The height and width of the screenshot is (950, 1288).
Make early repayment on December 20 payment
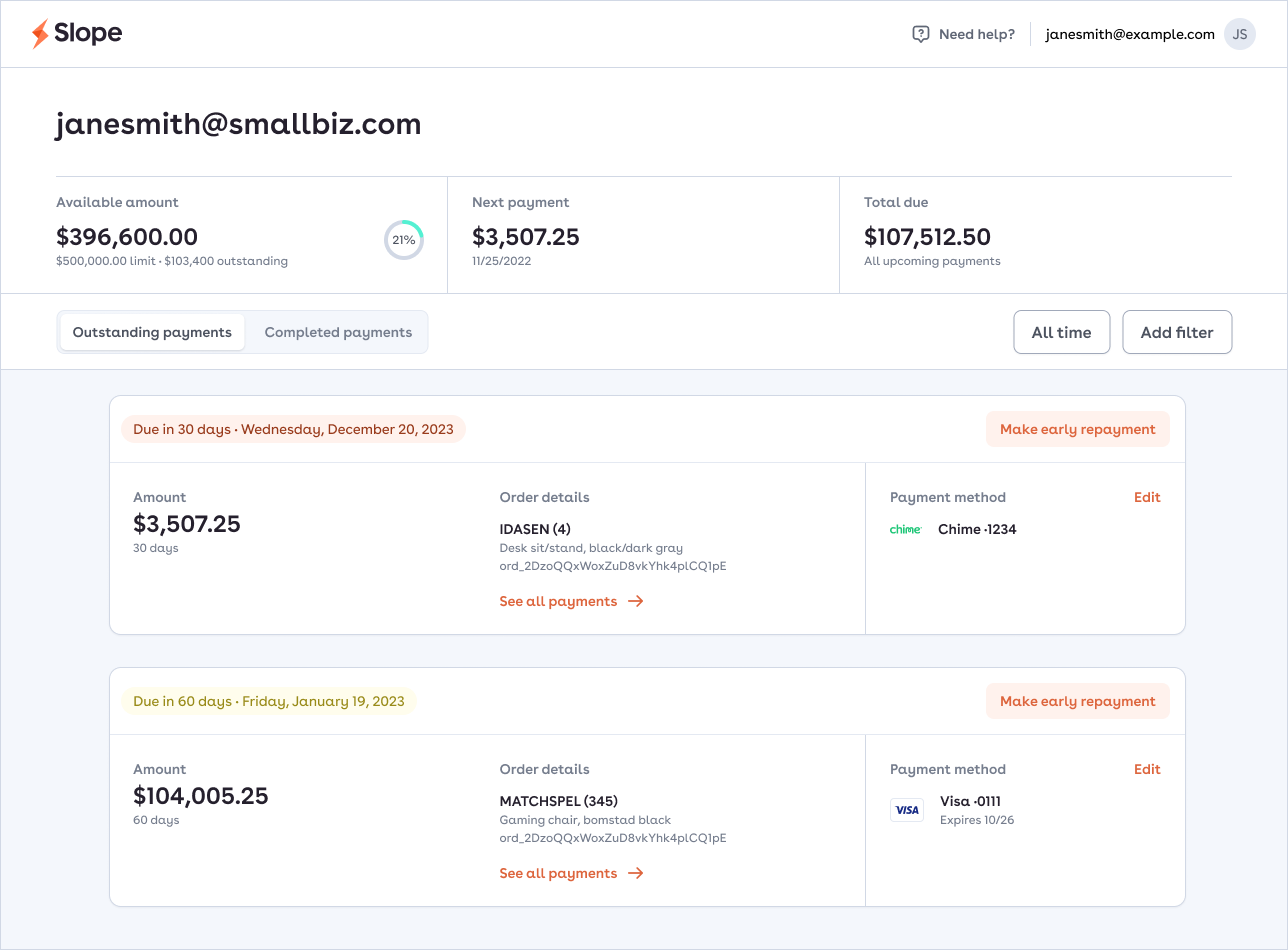pyautogui.click(x=1077, y=430)
